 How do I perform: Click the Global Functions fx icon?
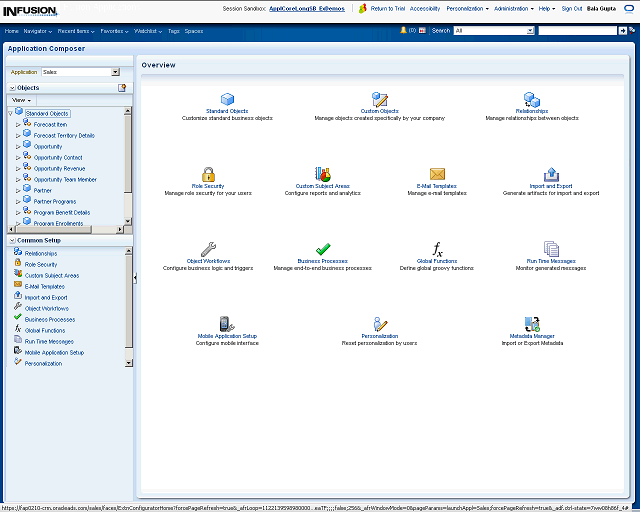tap(437, 249)
